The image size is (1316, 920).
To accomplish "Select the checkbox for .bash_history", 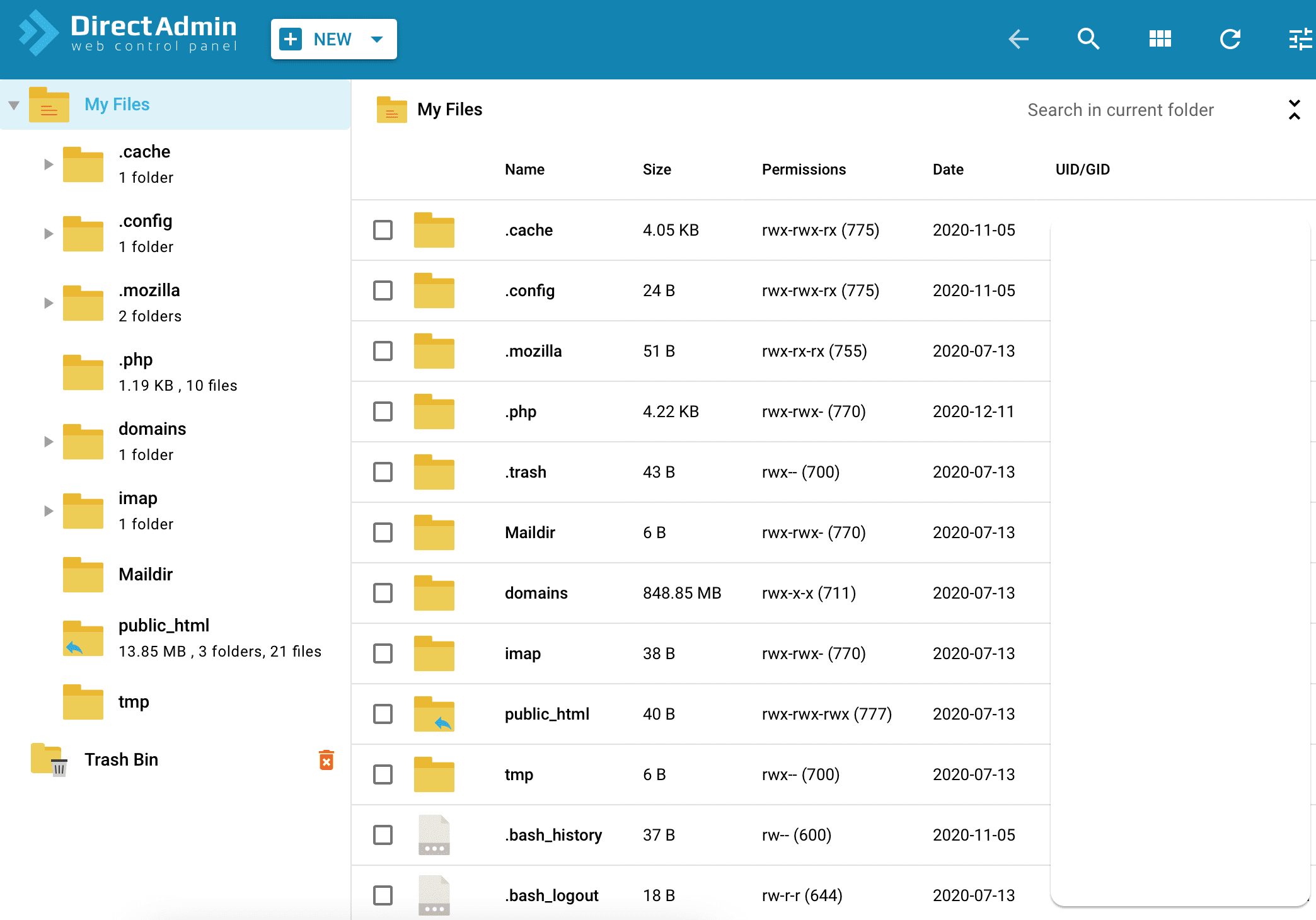I will pos(383,834).
